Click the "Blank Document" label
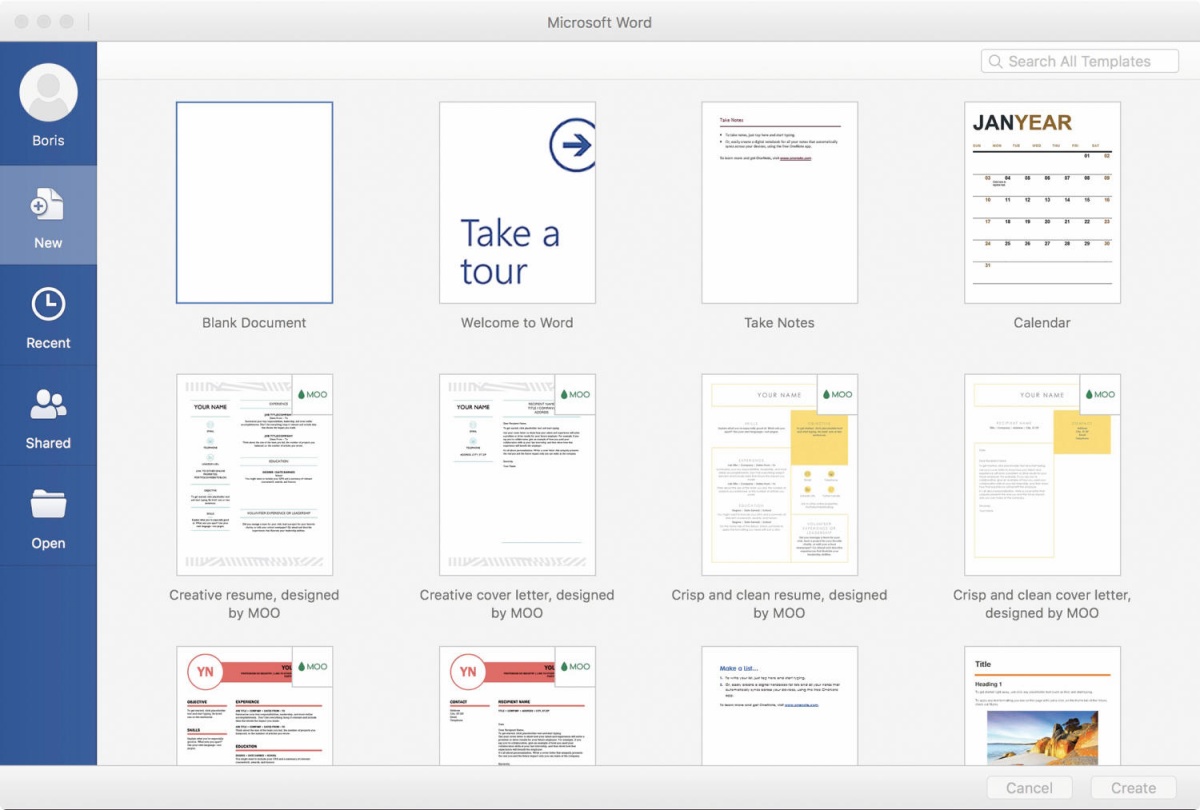 (x=254, y=323)
